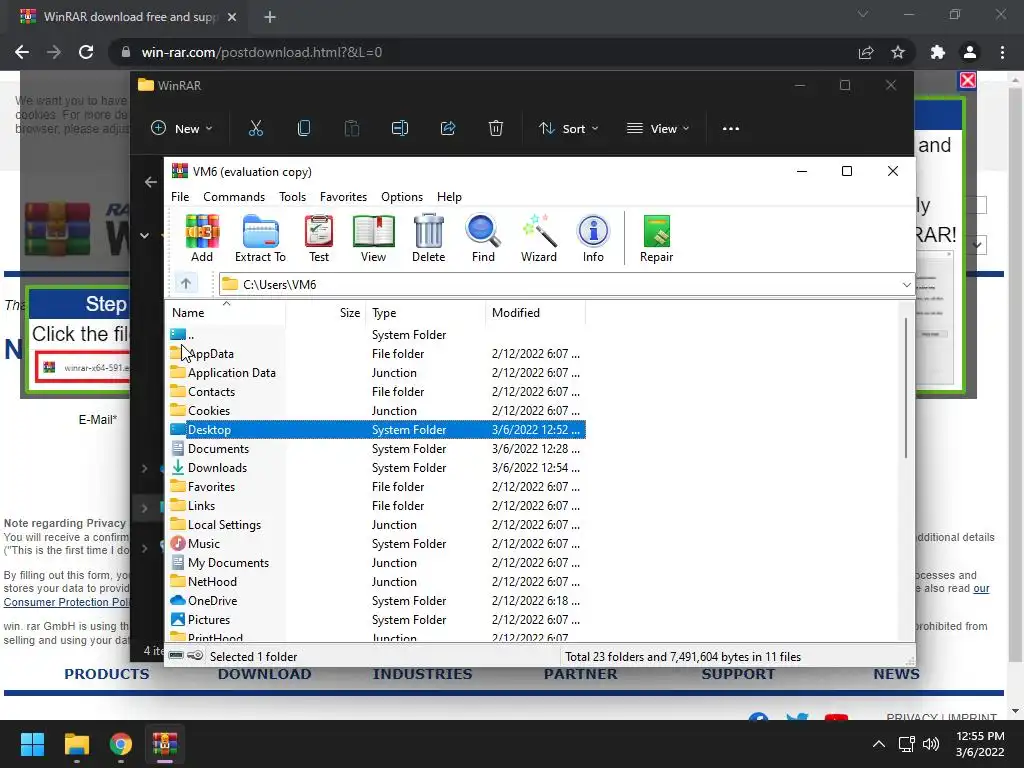Click the Extract To toolbar icon
This screenshot has width=1024, height=768.
tap(260, 238)
